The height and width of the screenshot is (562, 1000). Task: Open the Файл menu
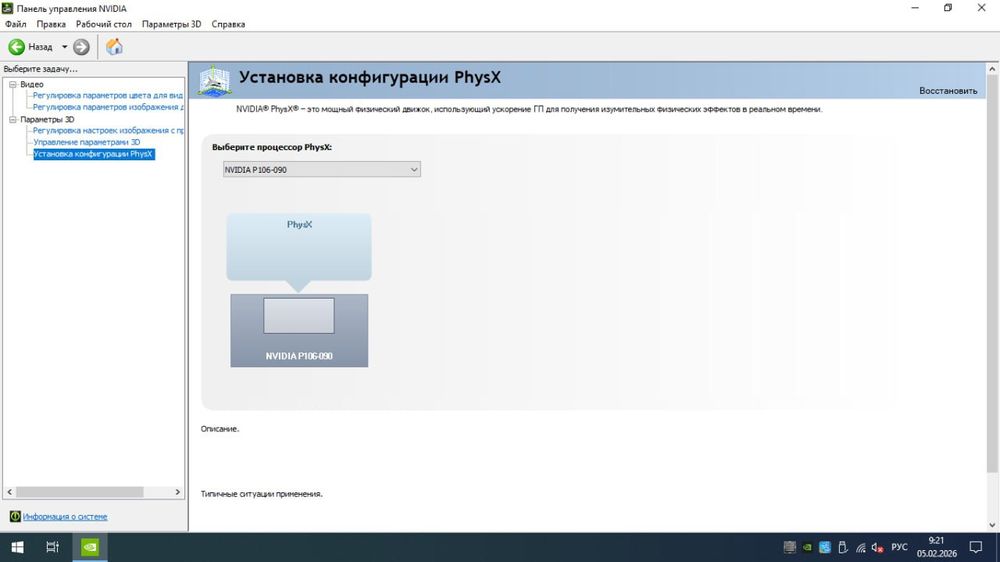pos(16,24)
